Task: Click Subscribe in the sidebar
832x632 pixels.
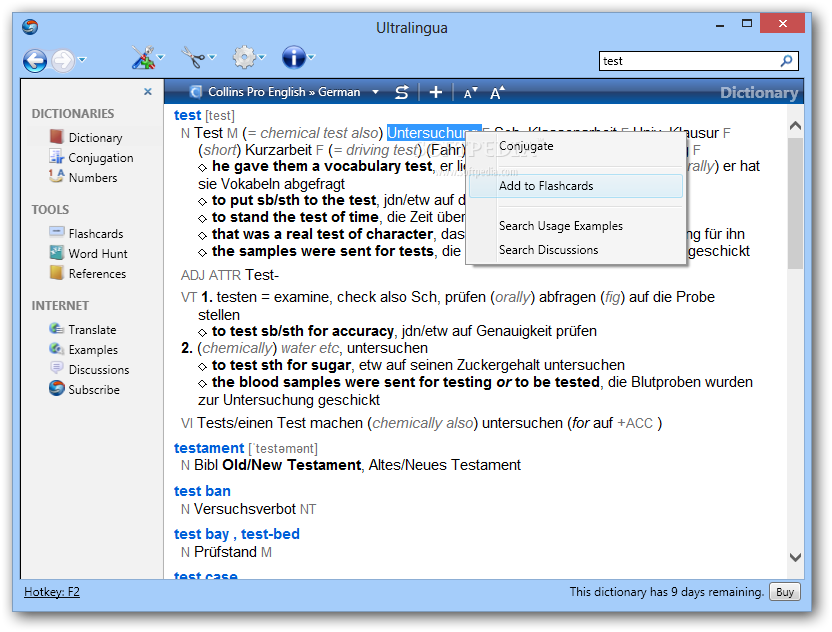Action: (84, 389)
